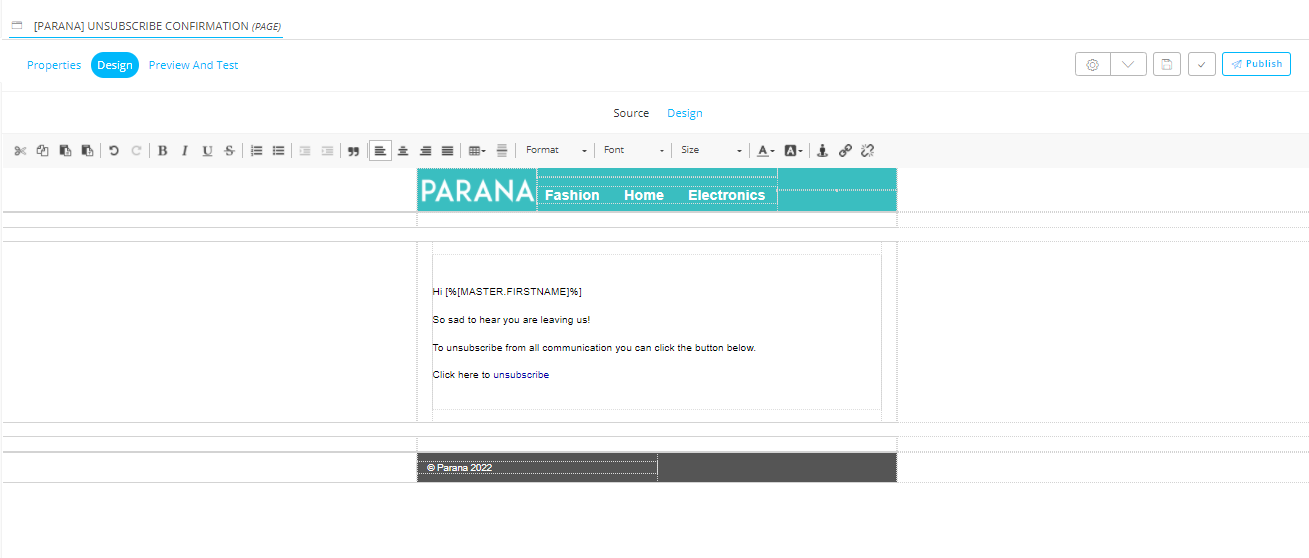Toggle bold formatting
This screenshot has width=1309, height=558.
point(162,151)
